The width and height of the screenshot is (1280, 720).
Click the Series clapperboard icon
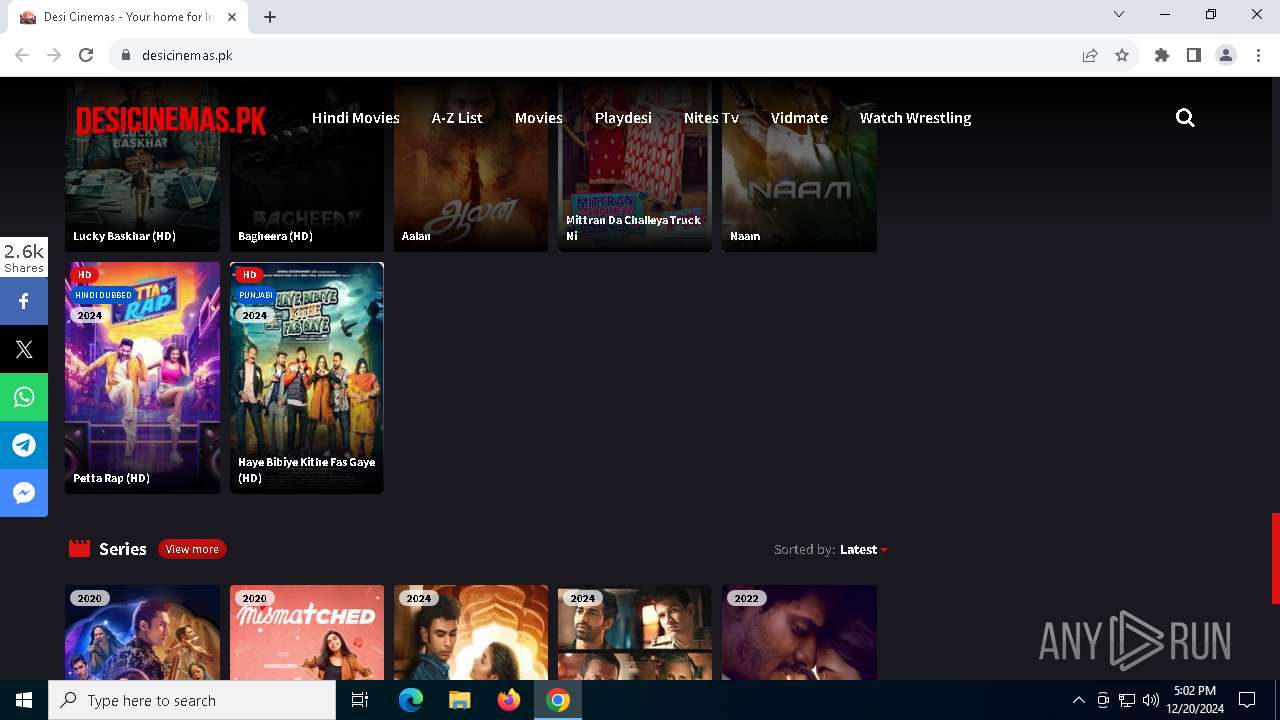pyautogui.click(x=80, y=549)
